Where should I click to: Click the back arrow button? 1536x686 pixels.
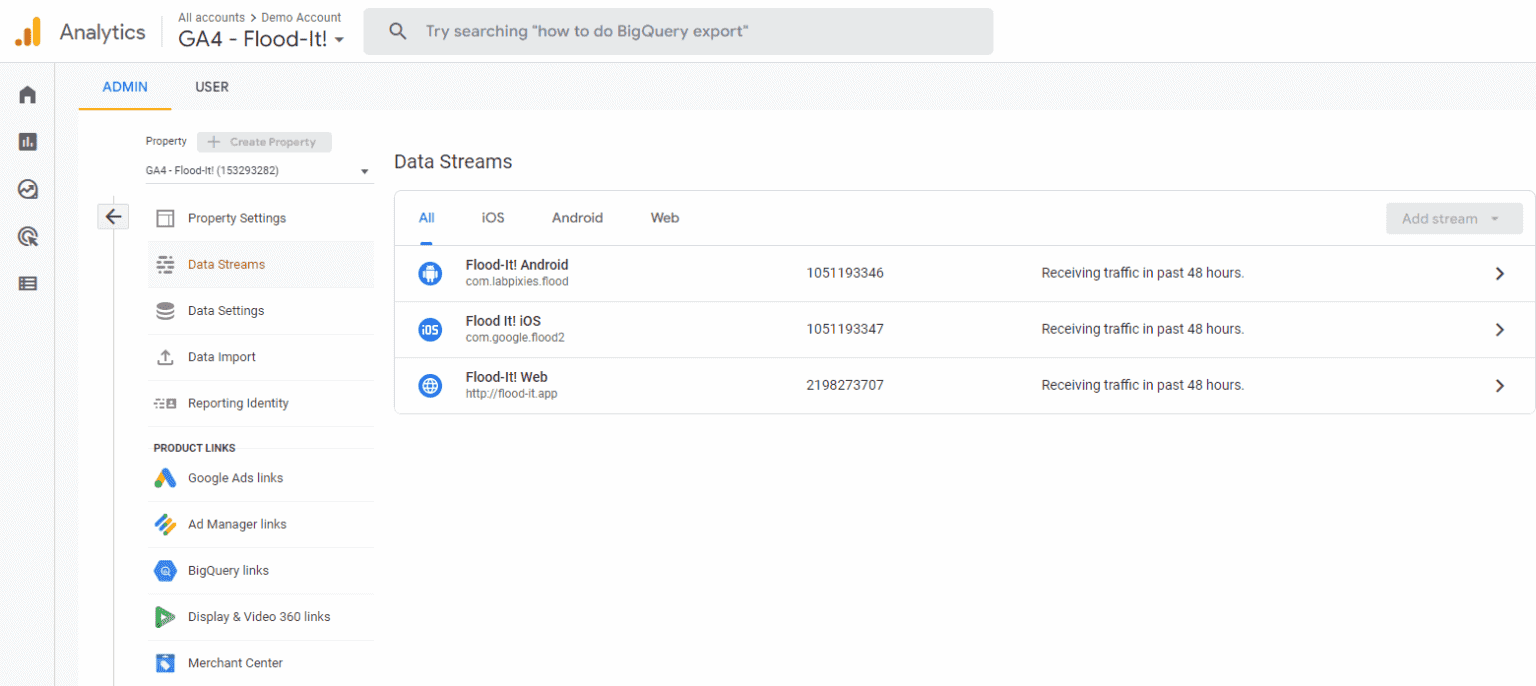[x=113, y=216]
